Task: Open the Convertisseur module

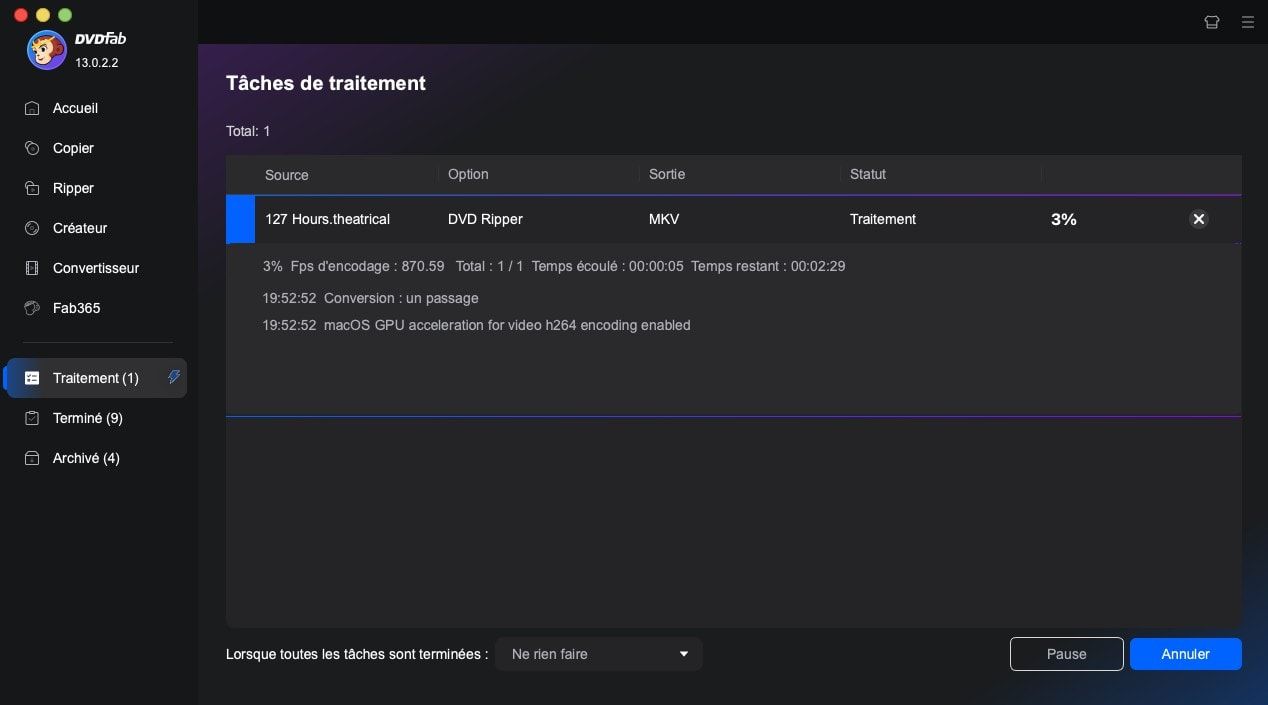Action: coord(95,268)
